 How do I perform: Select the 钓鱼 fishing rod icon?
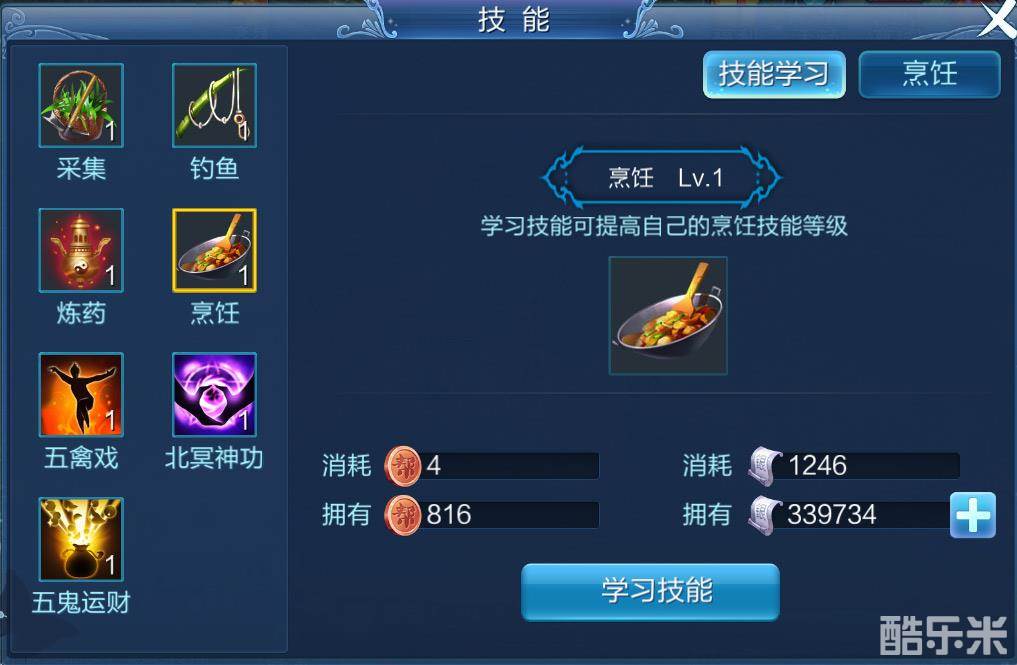click(x=214, y=105)
